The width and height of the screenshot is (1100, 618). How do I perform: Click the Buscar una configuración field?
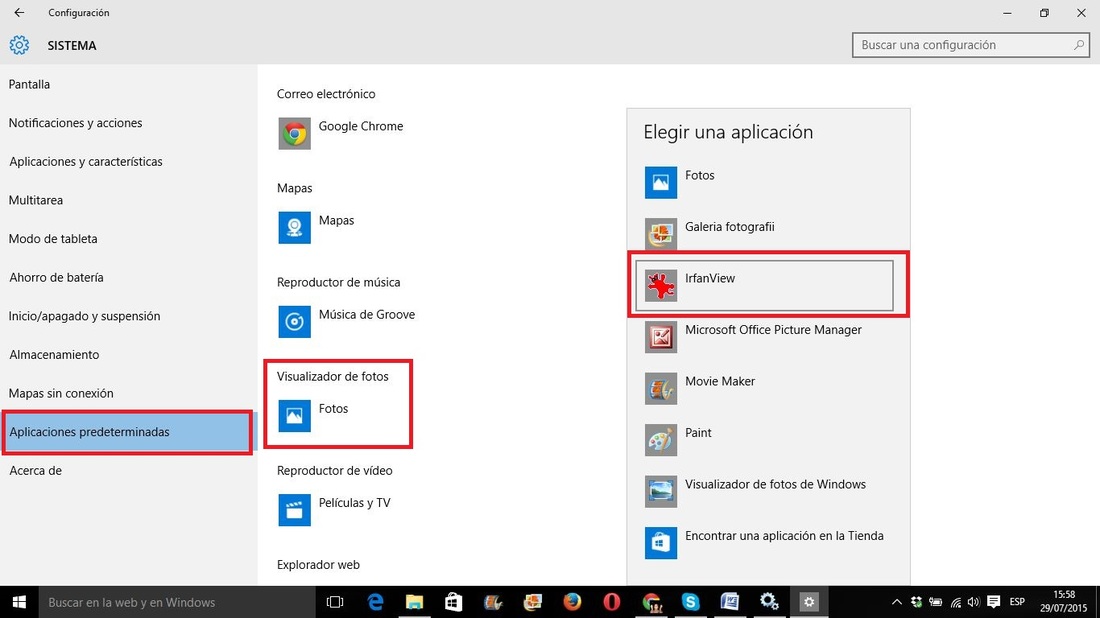971,45
